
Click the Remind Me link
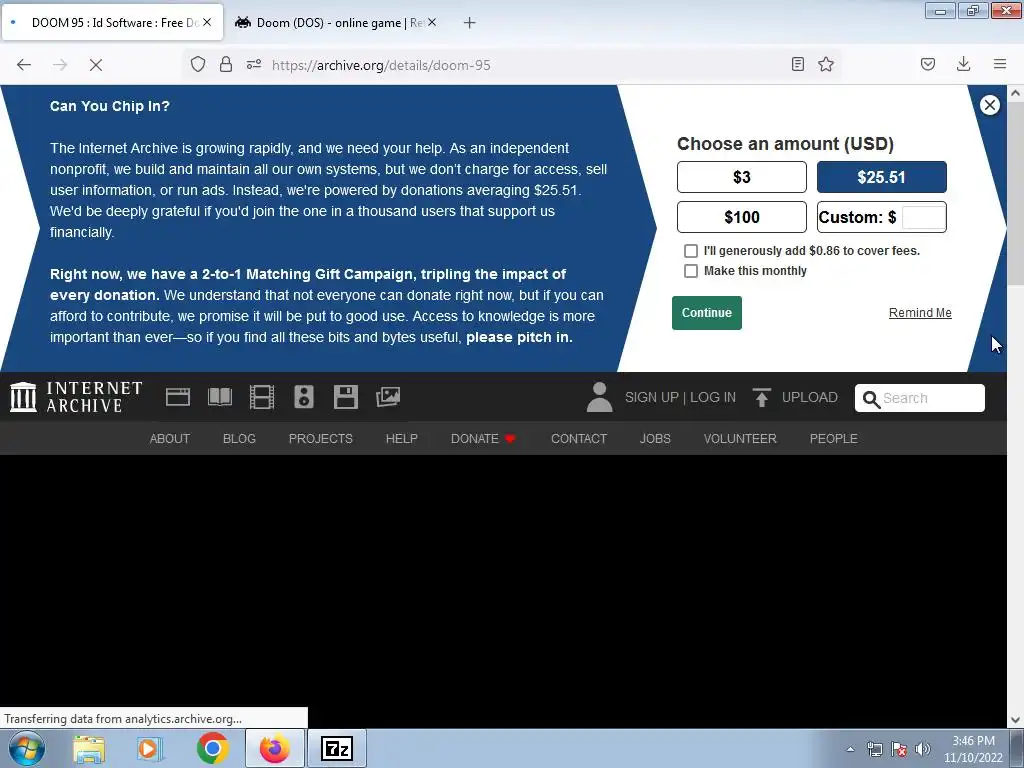(920, 313)
